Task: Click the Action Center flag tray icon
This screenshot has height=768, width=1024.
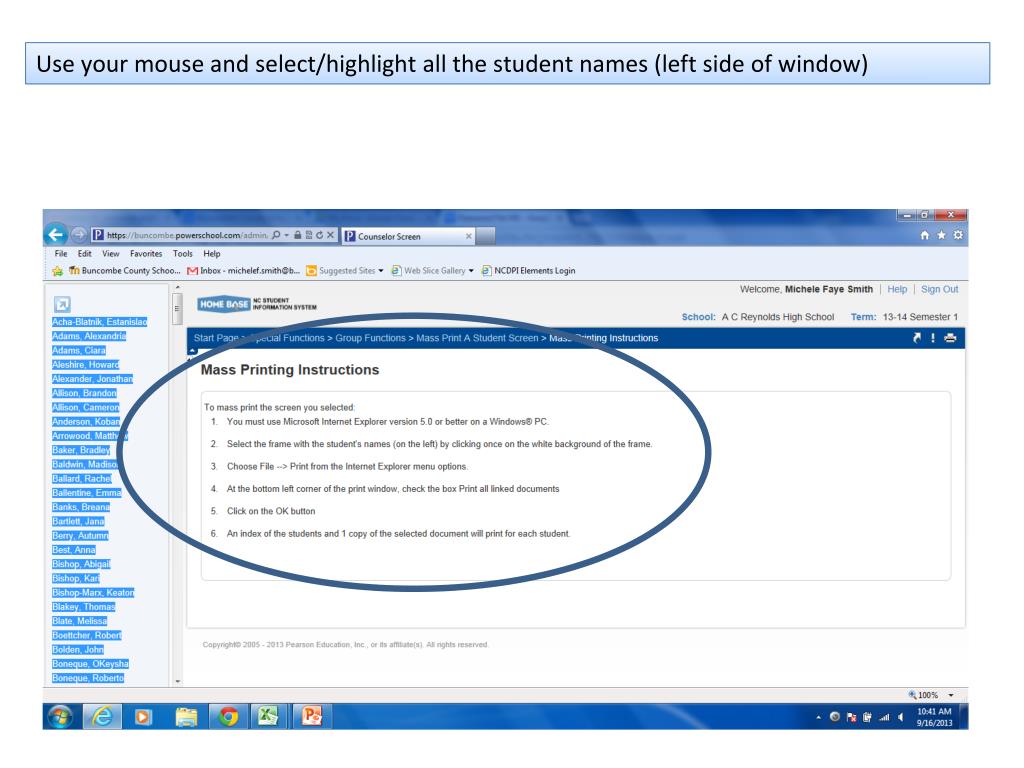Action: click(851, 717)
